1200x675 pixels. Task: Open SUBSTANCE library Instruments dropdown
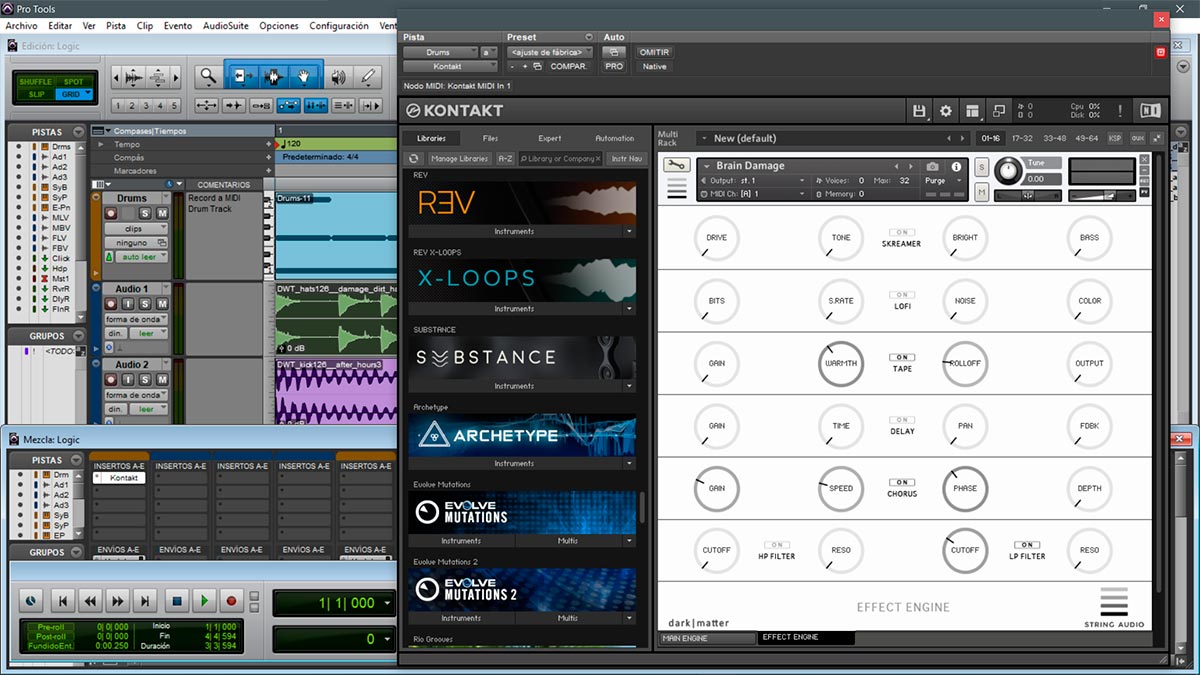tap(629, 386)
